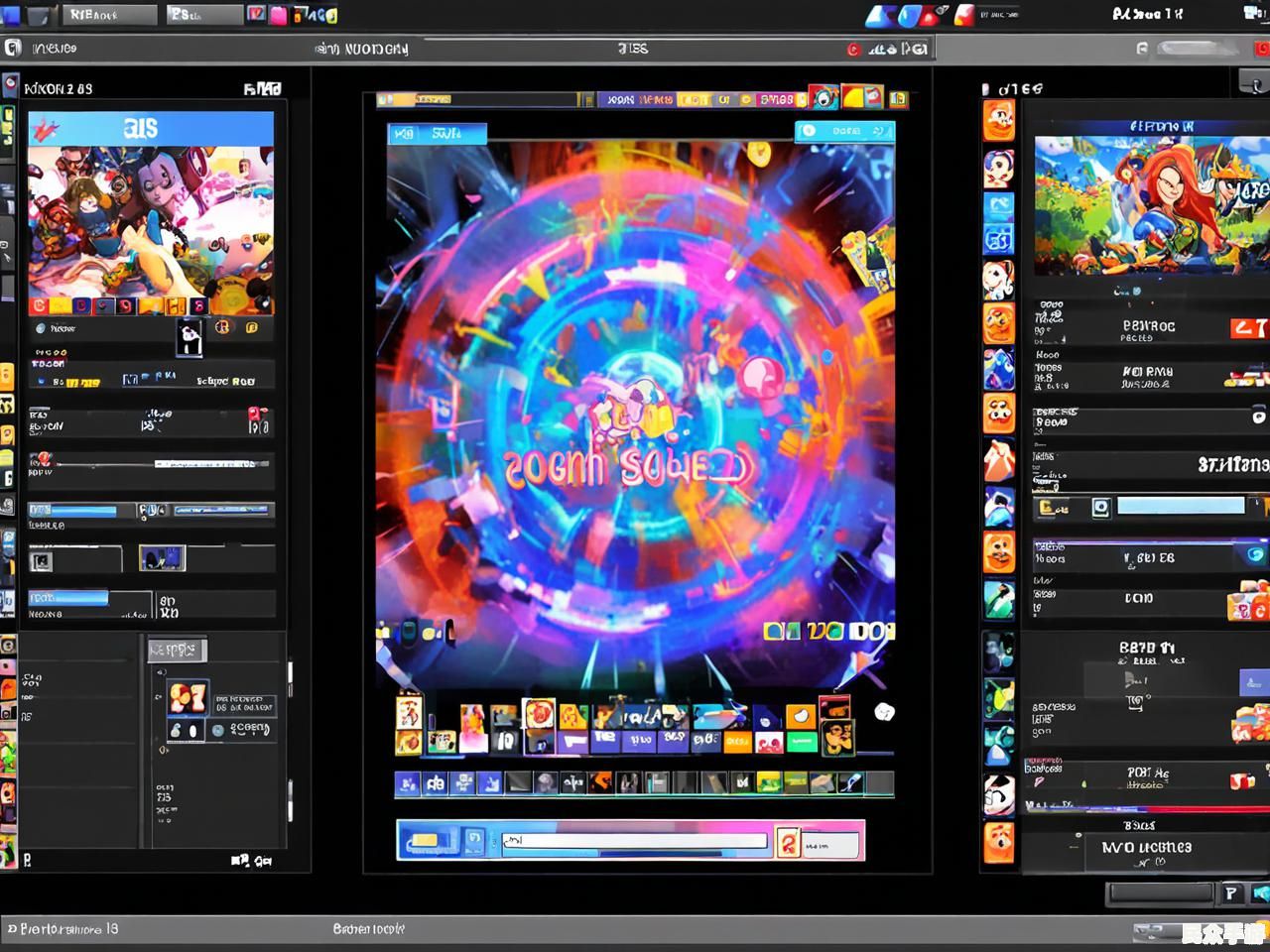Open the red-haired character artwork in right panel
This screenshot has height=952, width=1270.
[x=1152, y=205]
